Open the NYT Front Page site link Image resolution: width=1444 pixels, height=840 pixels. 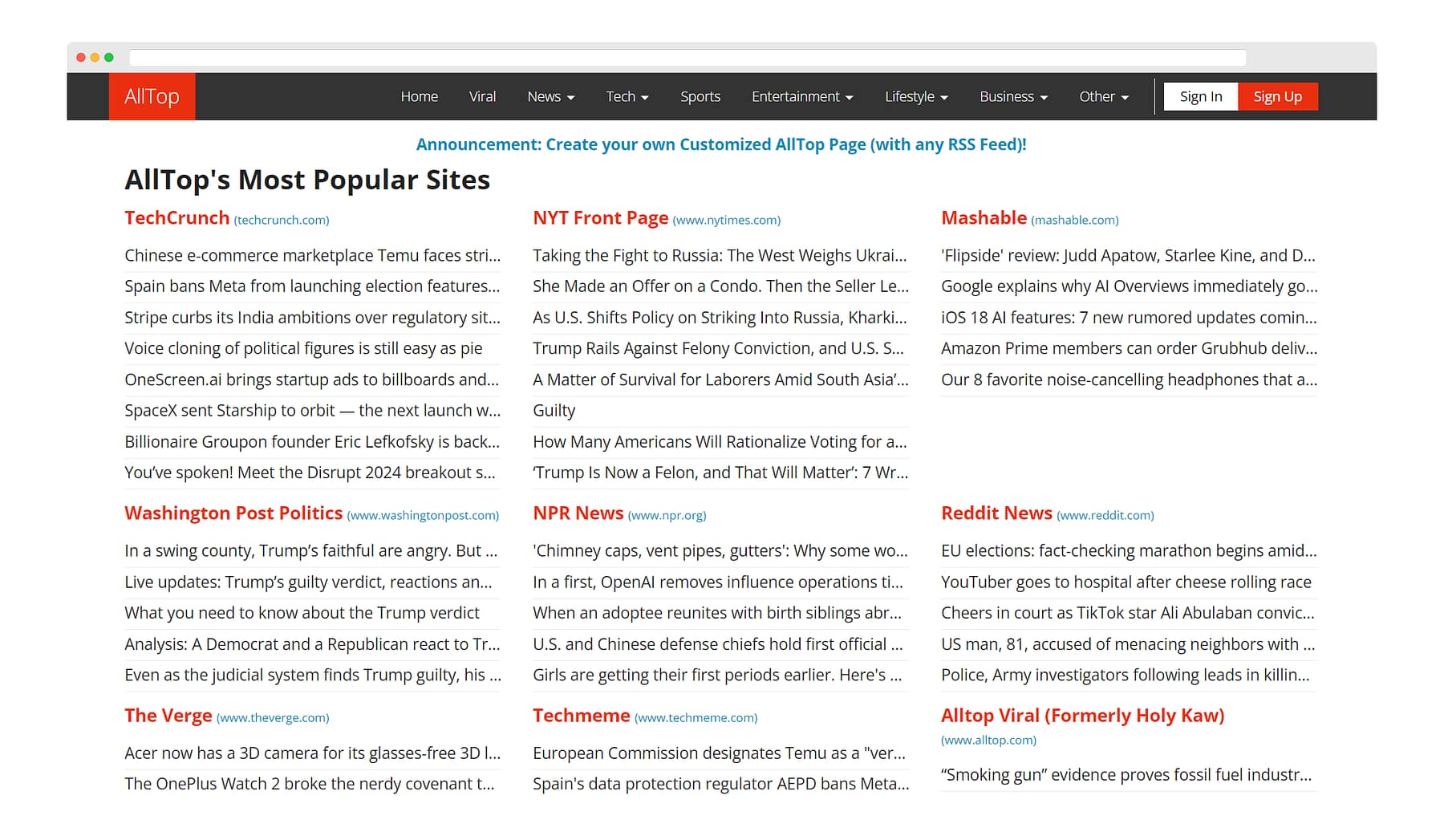click(601, 217)
